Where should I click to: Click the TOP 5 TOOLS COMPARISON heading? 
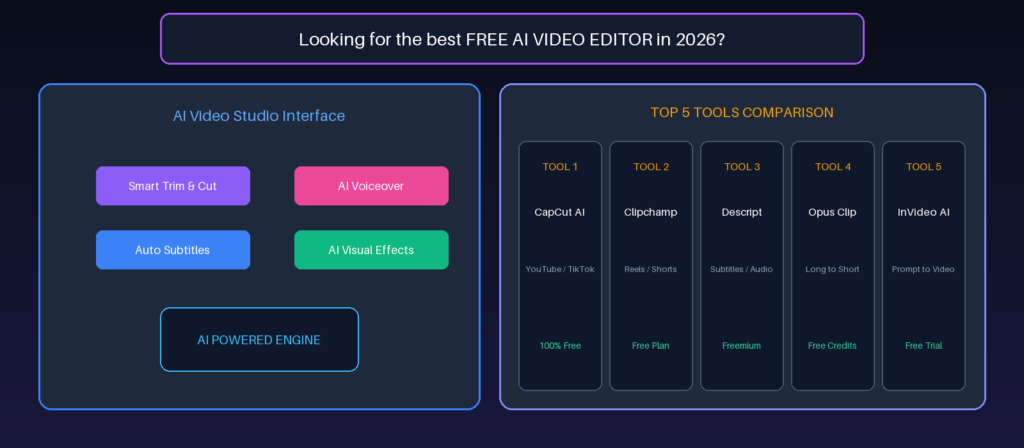click(x=742, y=112)
